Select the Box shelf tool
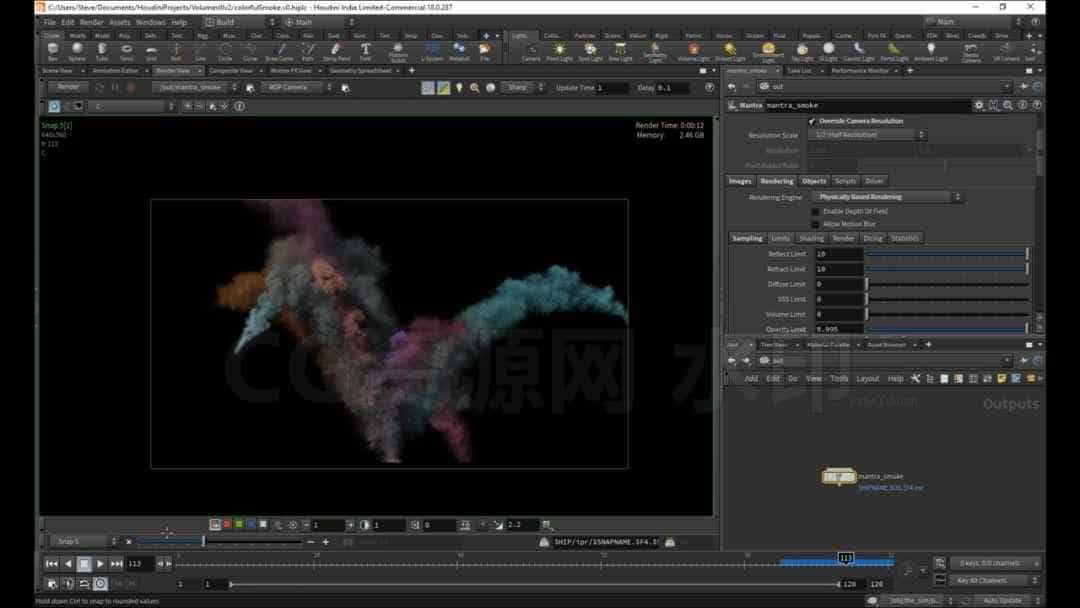 52,52
